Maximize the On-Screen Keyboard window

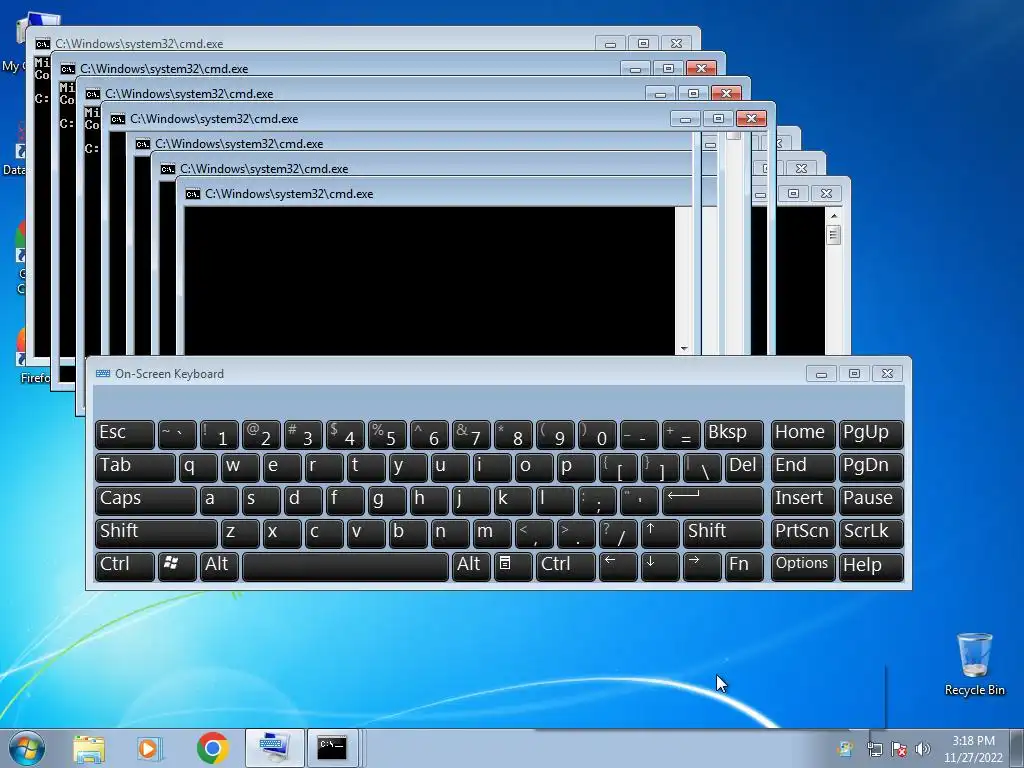[x=854, y=374]
